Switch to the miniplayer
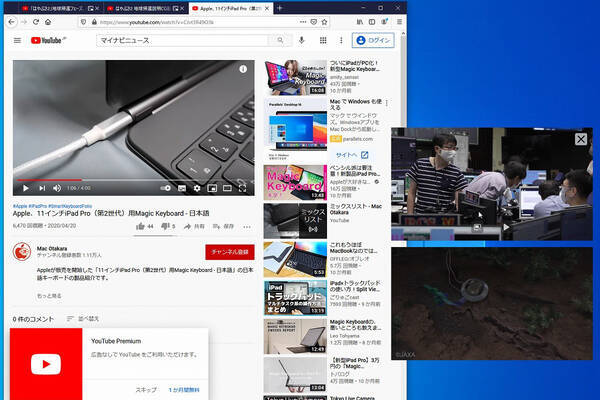600x400 pixels. tap(212, 188)
